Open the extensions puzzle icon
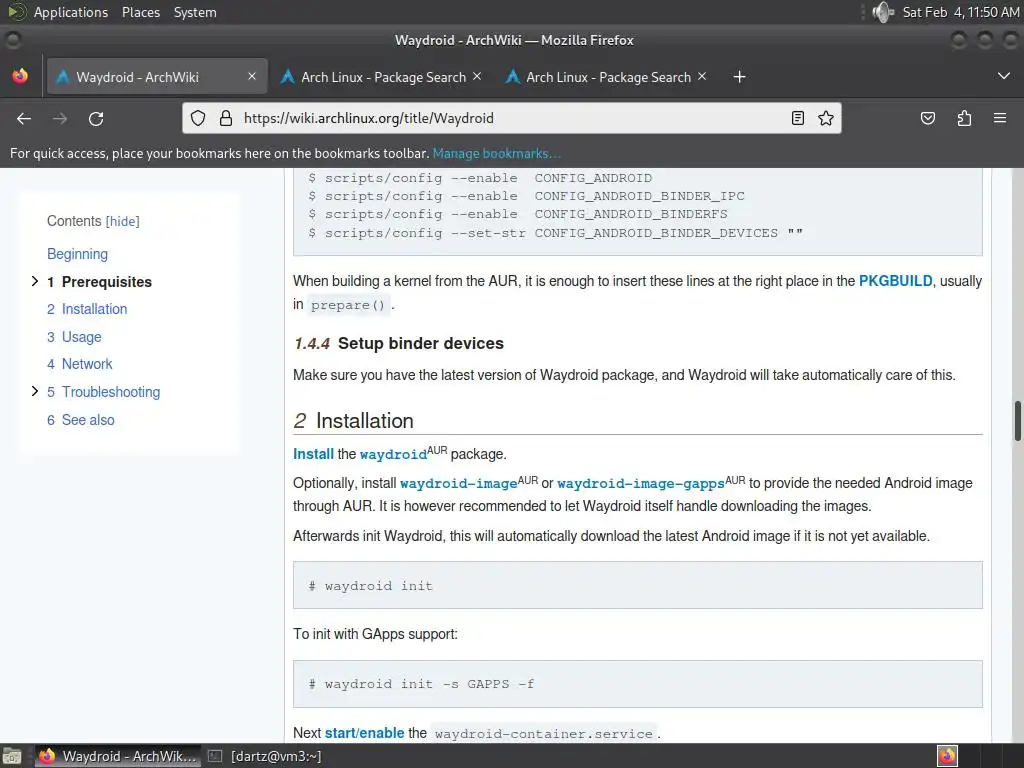Viewport: 1024px width, 768px height. [x=964, y=118]
